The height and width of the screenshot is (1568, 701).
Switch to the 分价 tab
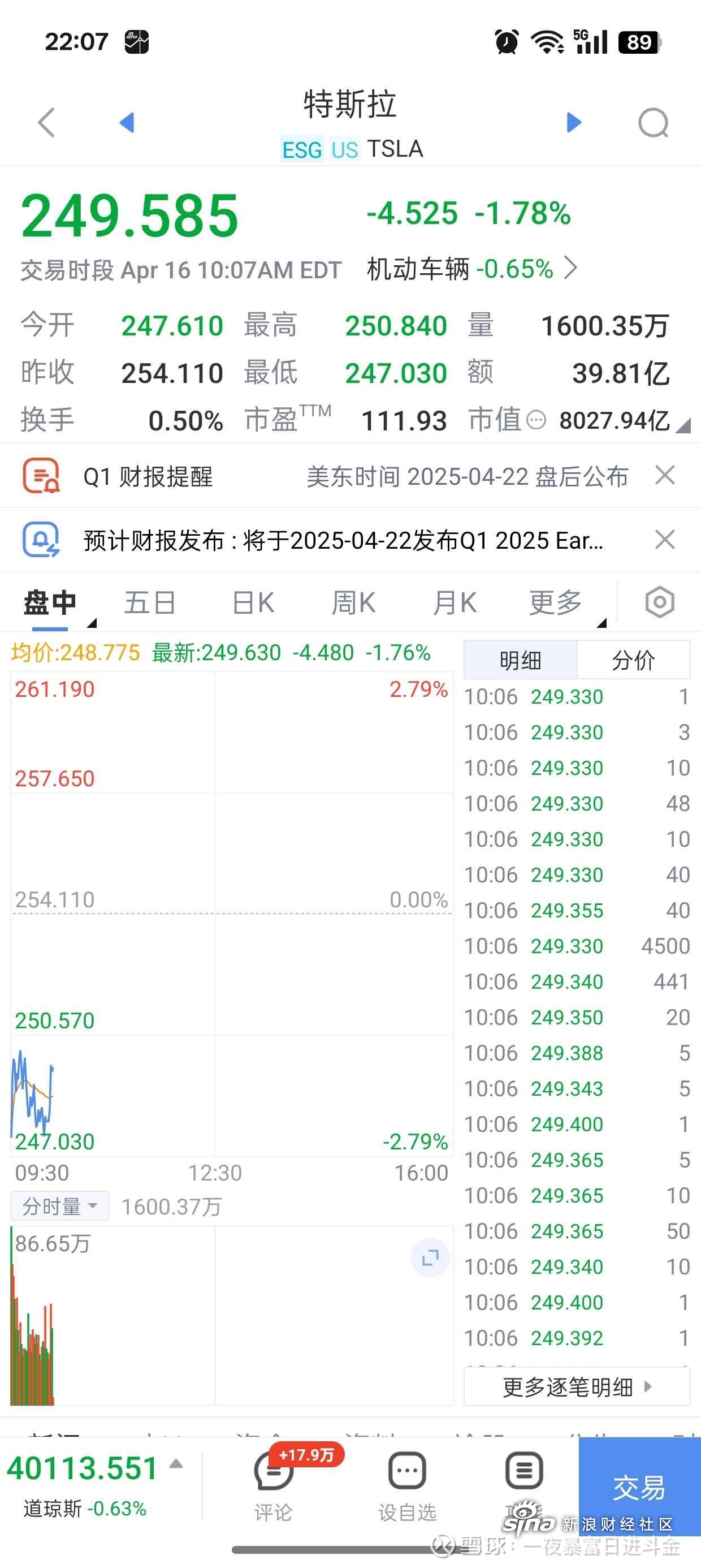[634, 660]
